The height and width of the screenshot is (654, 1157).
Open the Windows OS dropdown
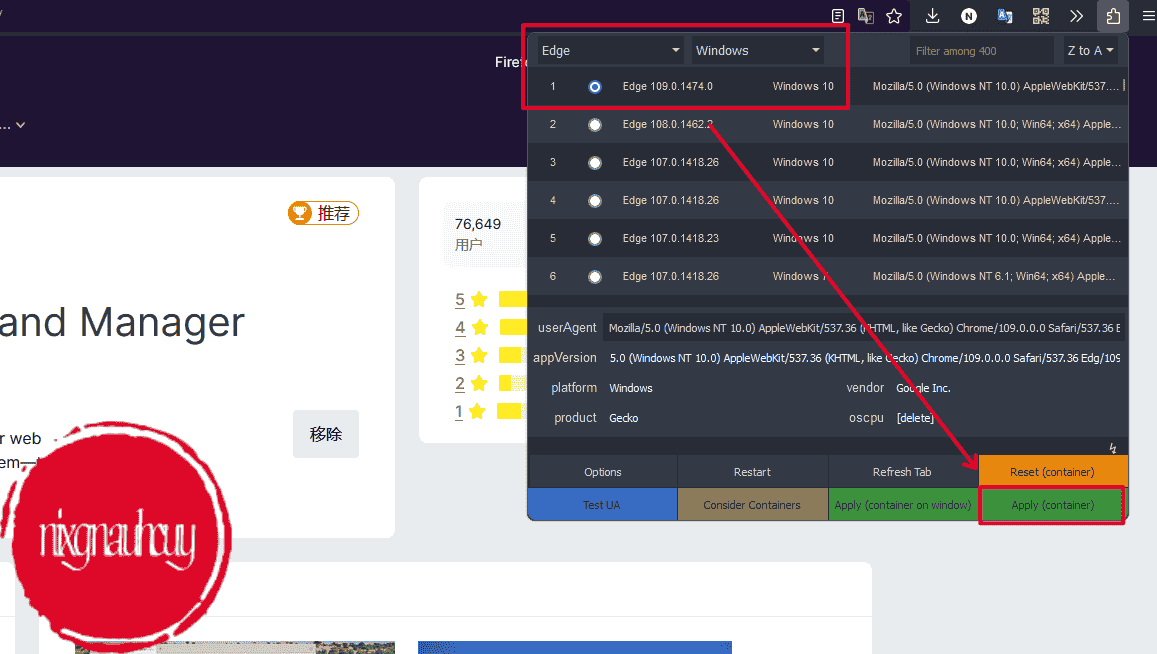(757, 50)
